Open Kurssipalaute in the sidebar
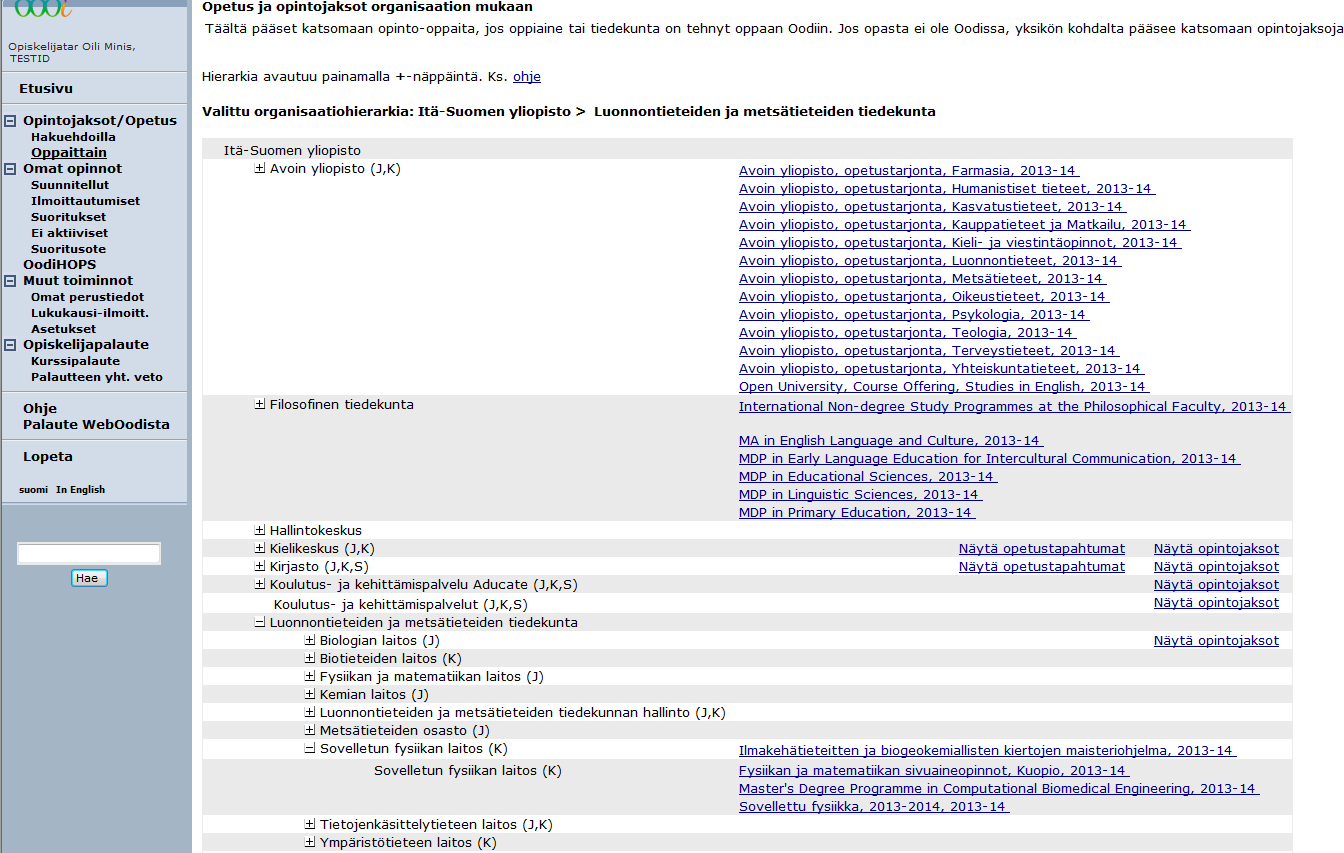 75,361
